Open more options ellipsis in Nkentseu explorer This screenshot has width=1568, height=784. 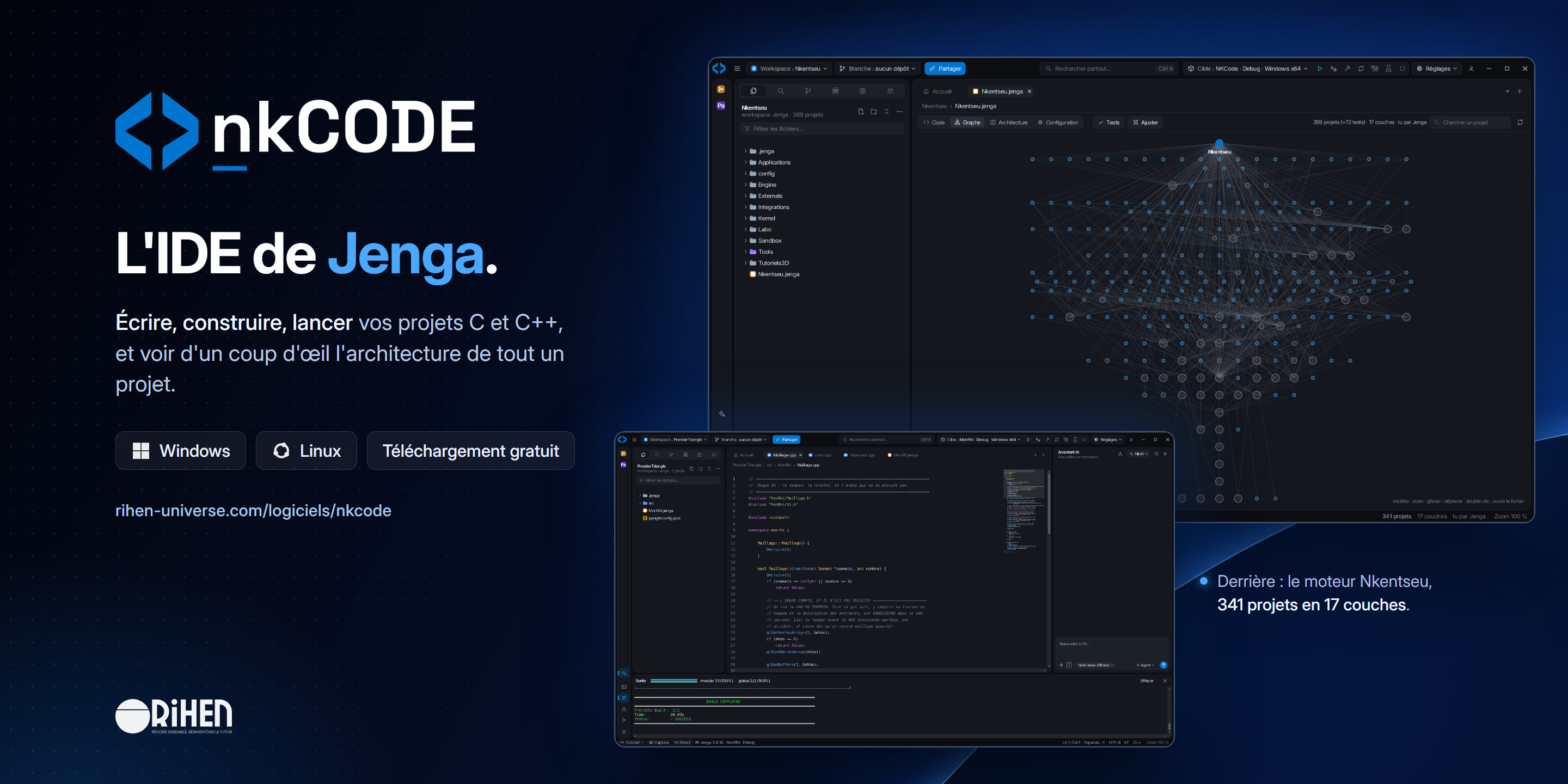coord(899,112)
